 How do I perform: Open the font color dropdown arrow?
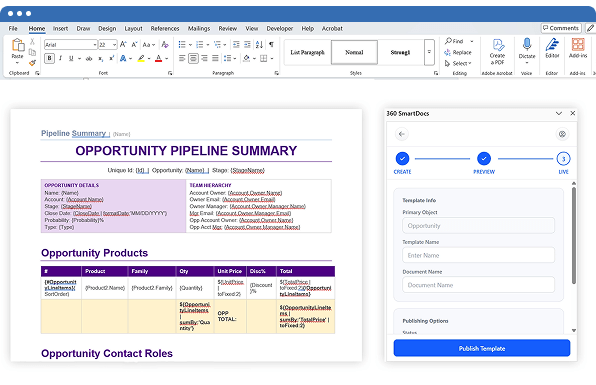tap(166, 59)
